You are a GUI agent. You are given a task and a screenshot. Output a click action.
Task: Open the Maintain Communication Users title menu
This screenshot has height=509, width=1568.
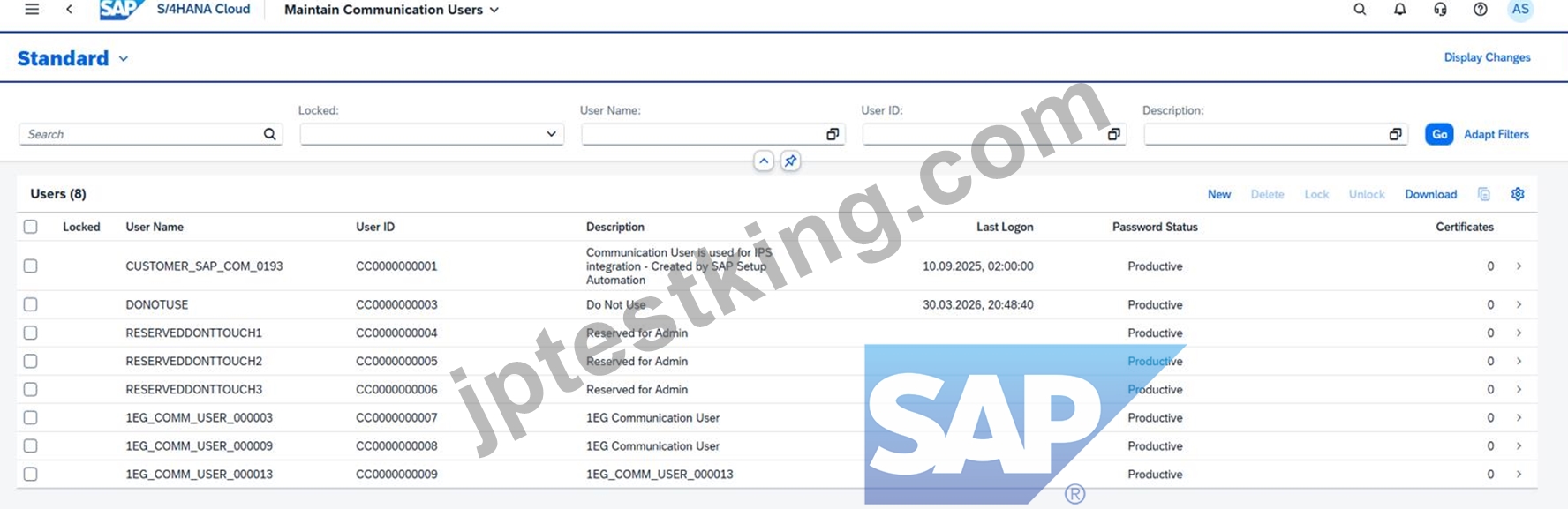[x=391, y=10]
